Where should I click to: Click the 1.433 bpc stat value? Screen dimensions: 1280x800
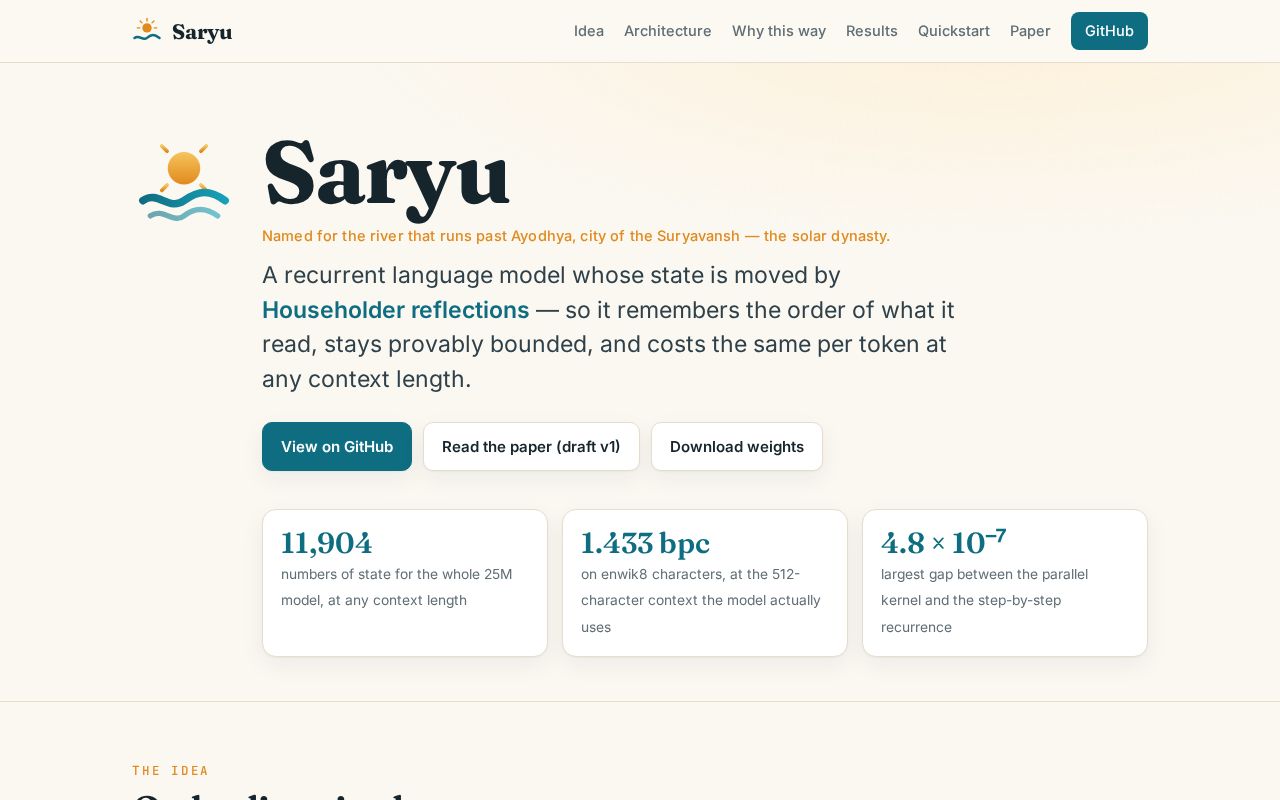coord(645,543)
